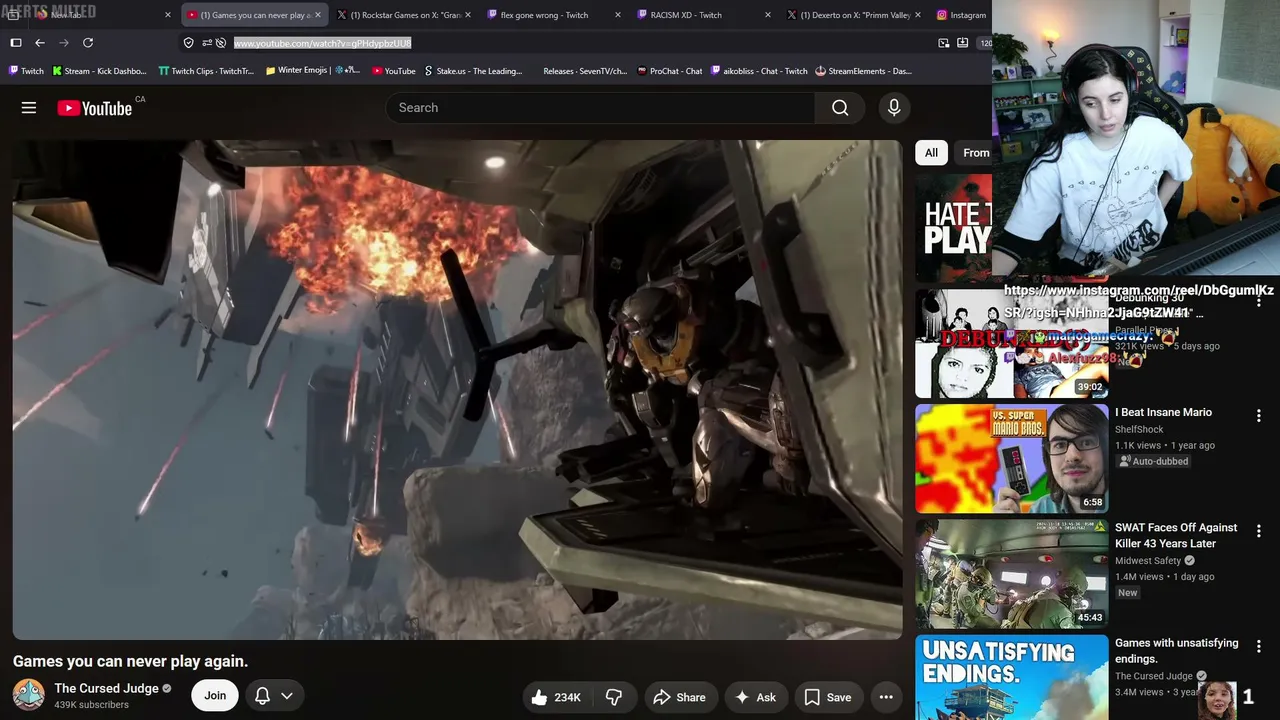Close the RACISM XD Twitch tab
Viewport: 1280px width, 720px height.
click(768, 15)
